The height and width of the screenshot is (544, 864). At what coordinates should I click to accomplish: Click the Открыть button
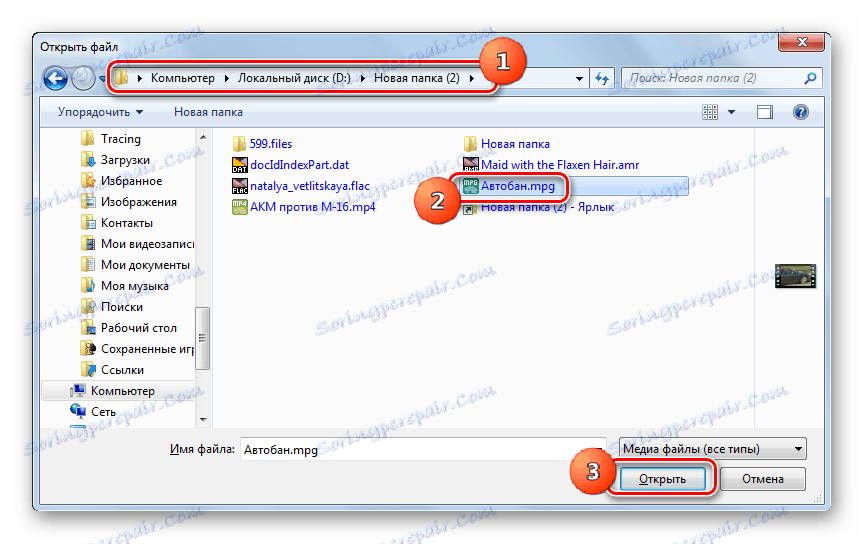[662, 479]
